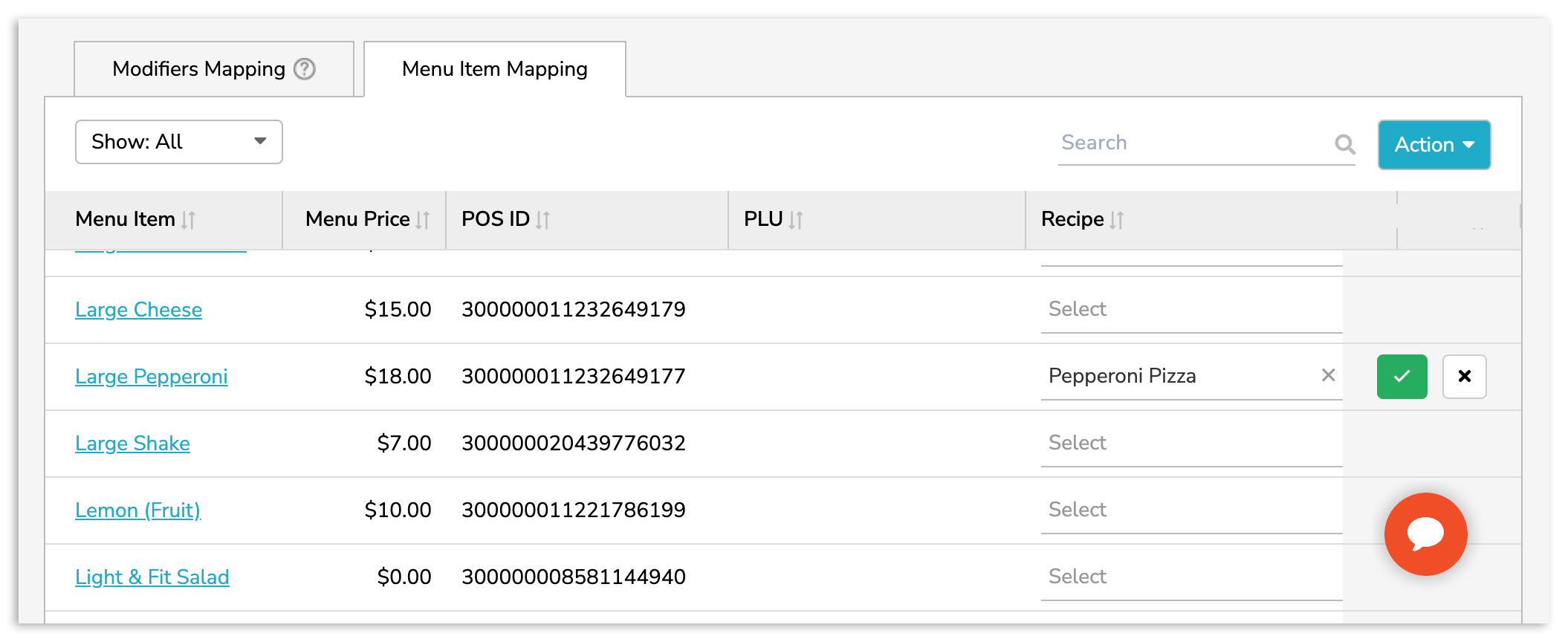The height and width of the screenshot is (642, 1568).
Task: Sort by the Menu Item column
Action: [x=188, y=220]
